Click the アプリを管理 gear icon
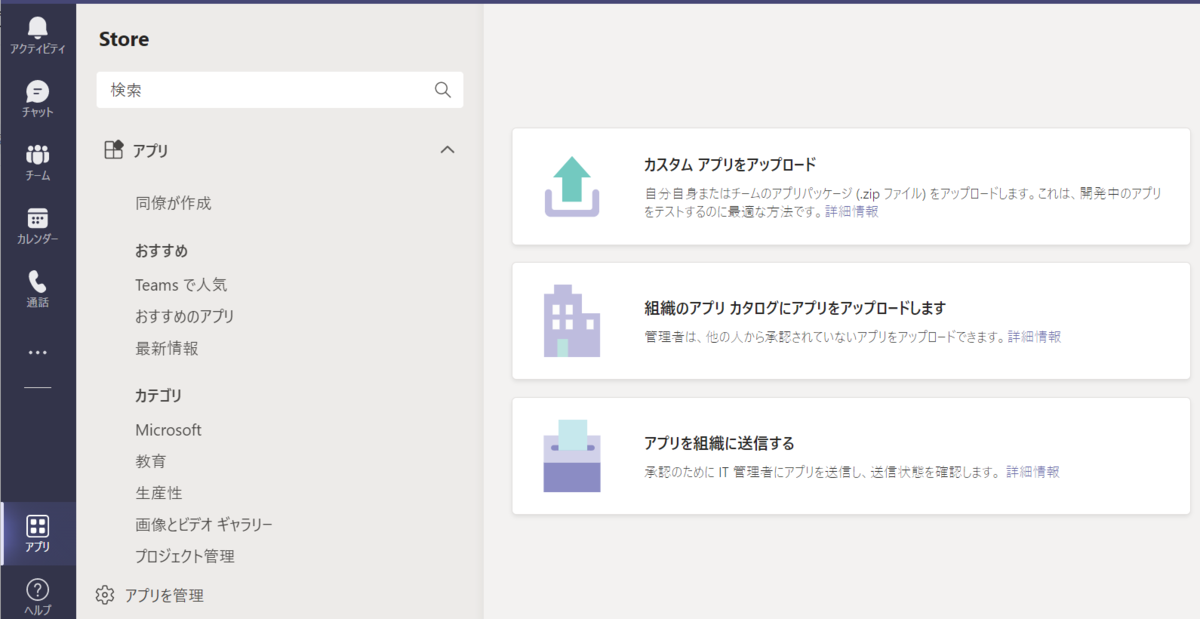This screenshot has width=1200, height=619. click(x=104, y=594)
